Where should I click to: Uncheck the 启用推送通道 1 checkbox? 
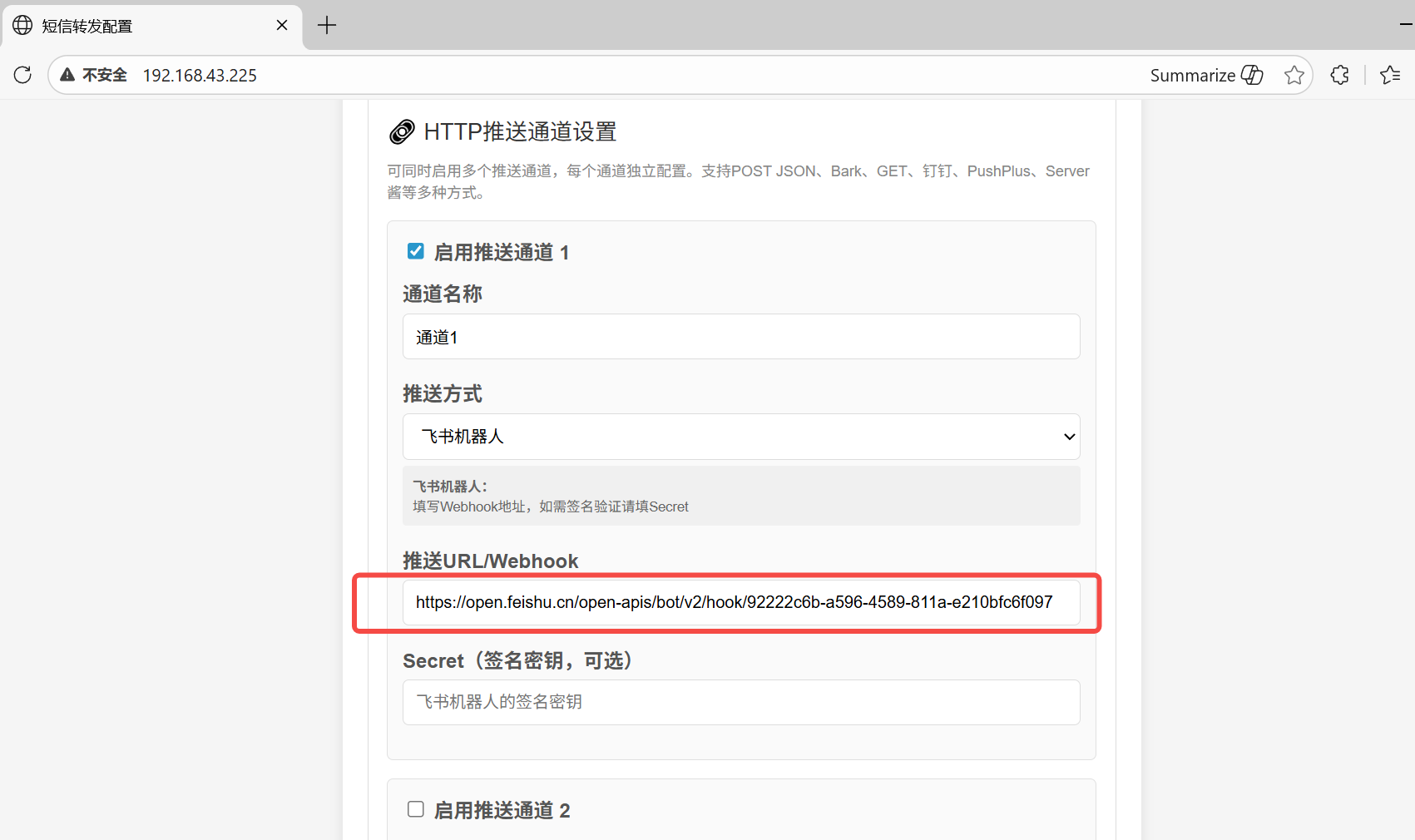point(416,251)
